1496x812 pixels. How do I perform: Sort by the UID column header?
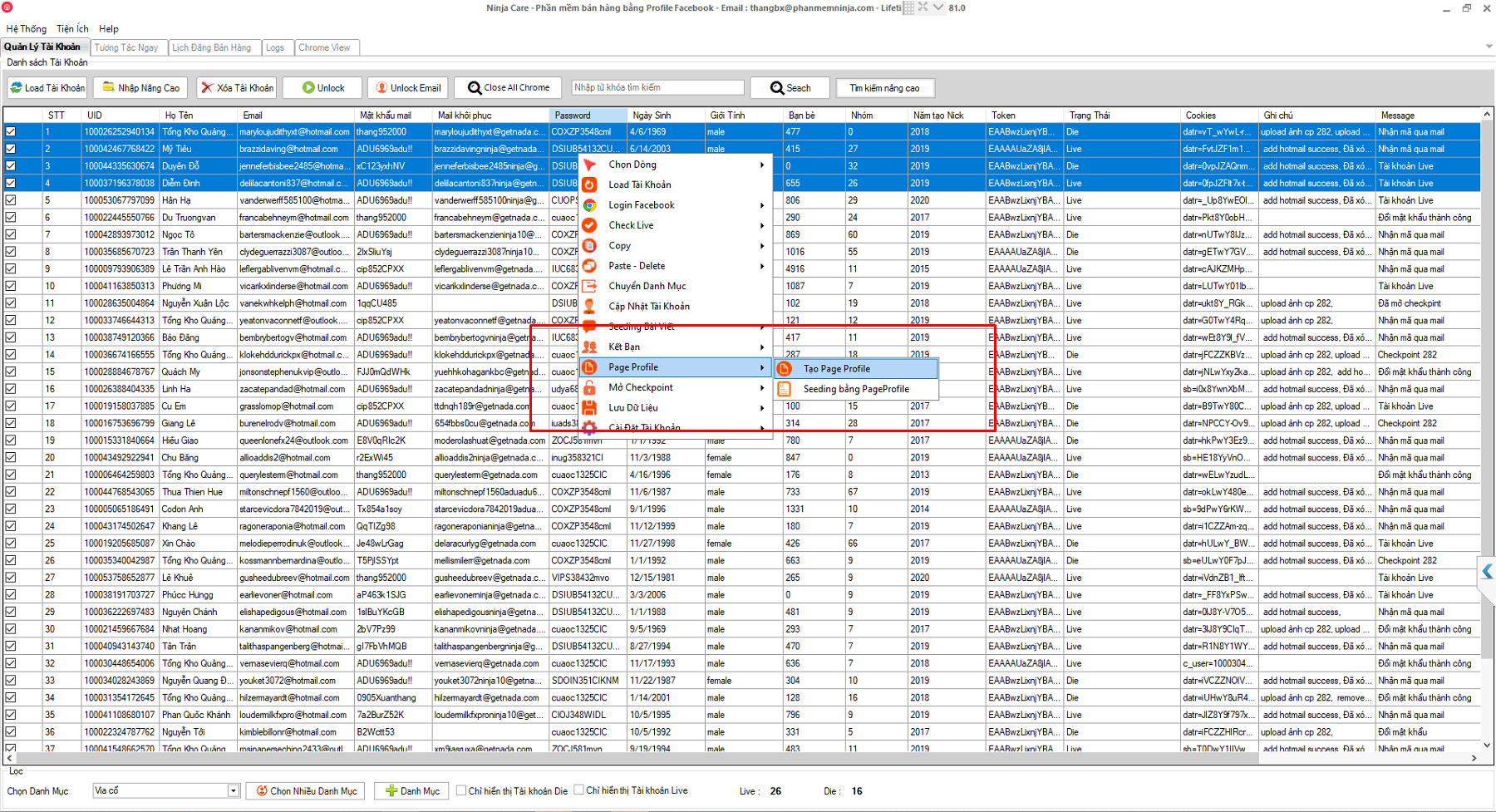coord(121,115)
